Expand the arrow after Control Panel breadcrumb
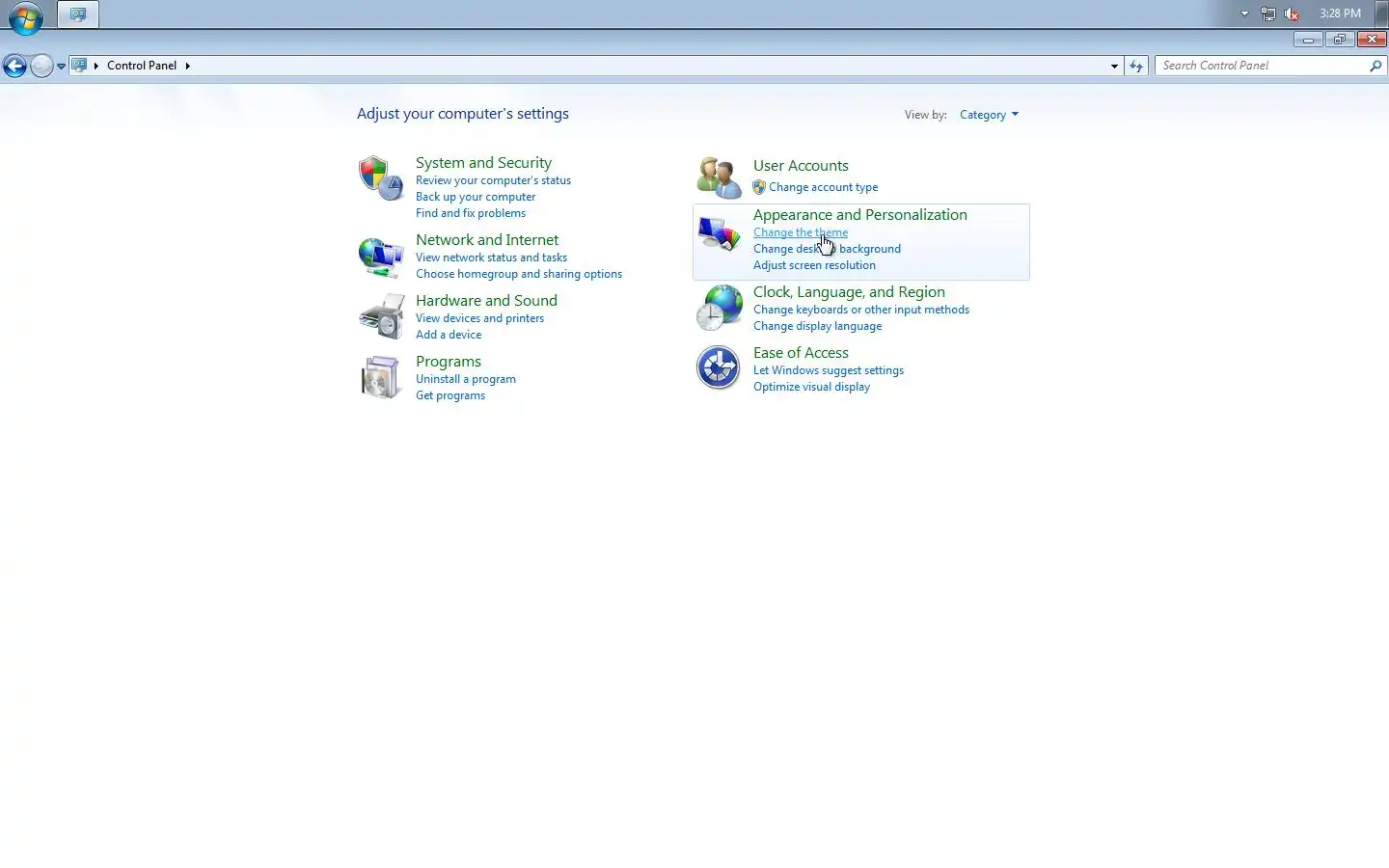The height and width of the screenshot is (868, 1389). [187, 66]
